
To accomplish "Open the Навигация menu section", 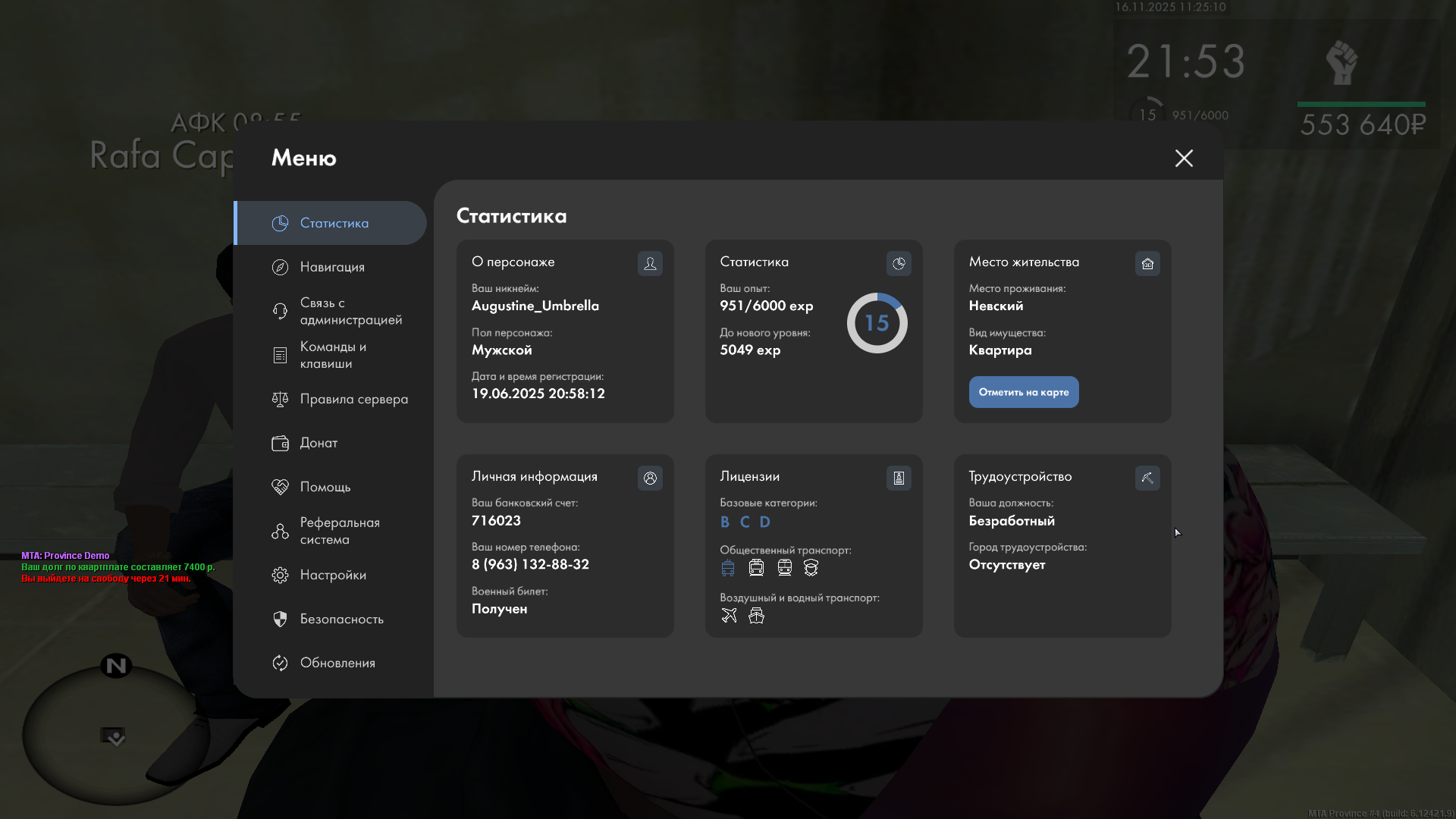I will 331,267.
